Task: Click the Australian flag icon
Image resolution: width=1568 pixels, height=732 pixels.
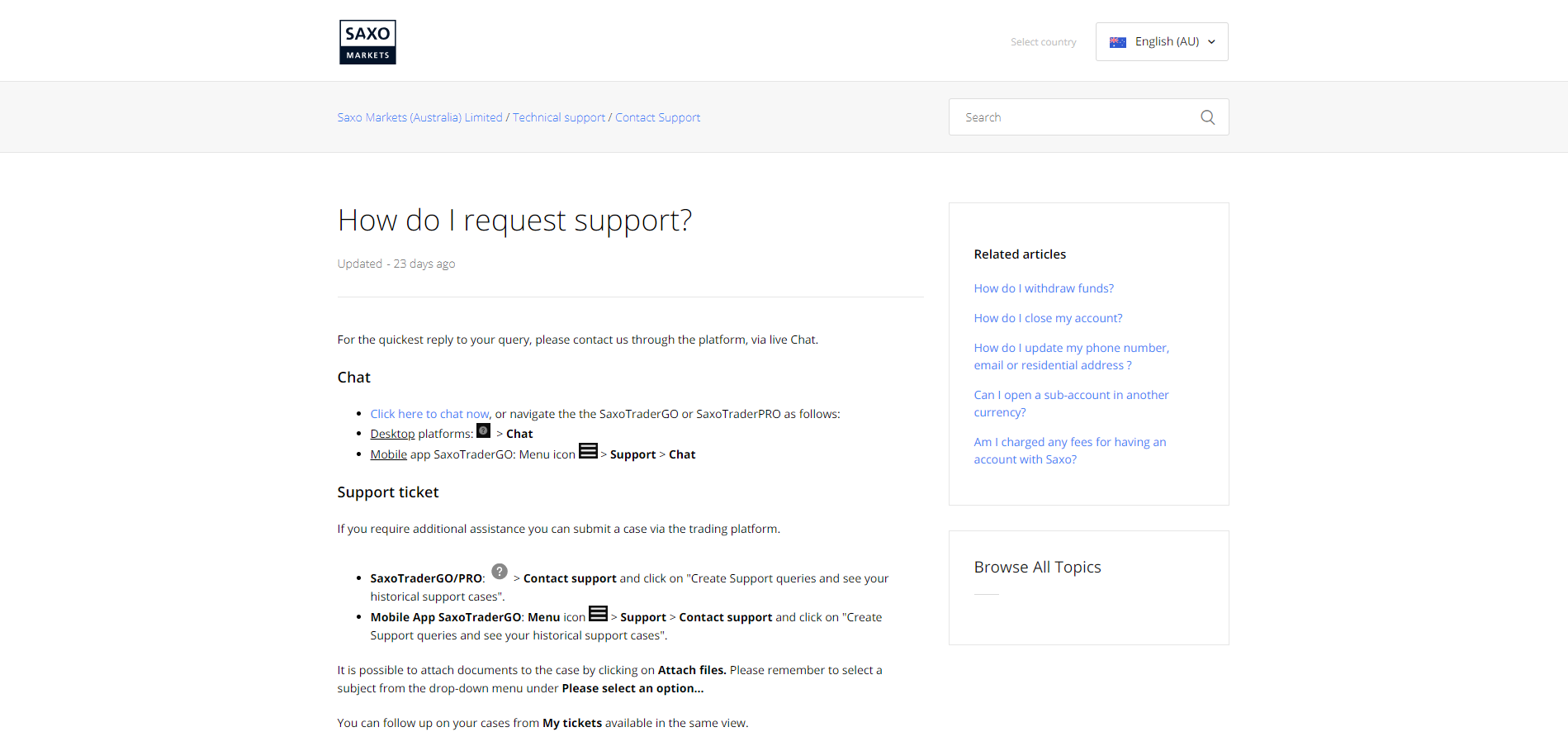Action: pos(1117,42)
